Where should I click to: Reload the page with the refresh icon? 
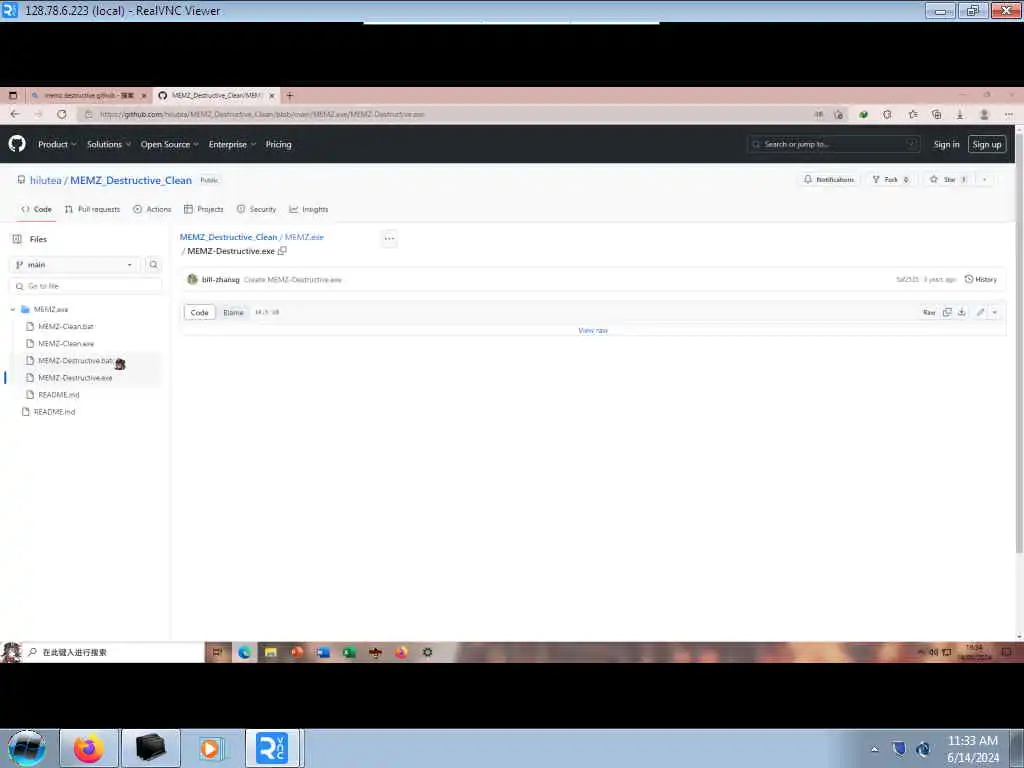61,114
